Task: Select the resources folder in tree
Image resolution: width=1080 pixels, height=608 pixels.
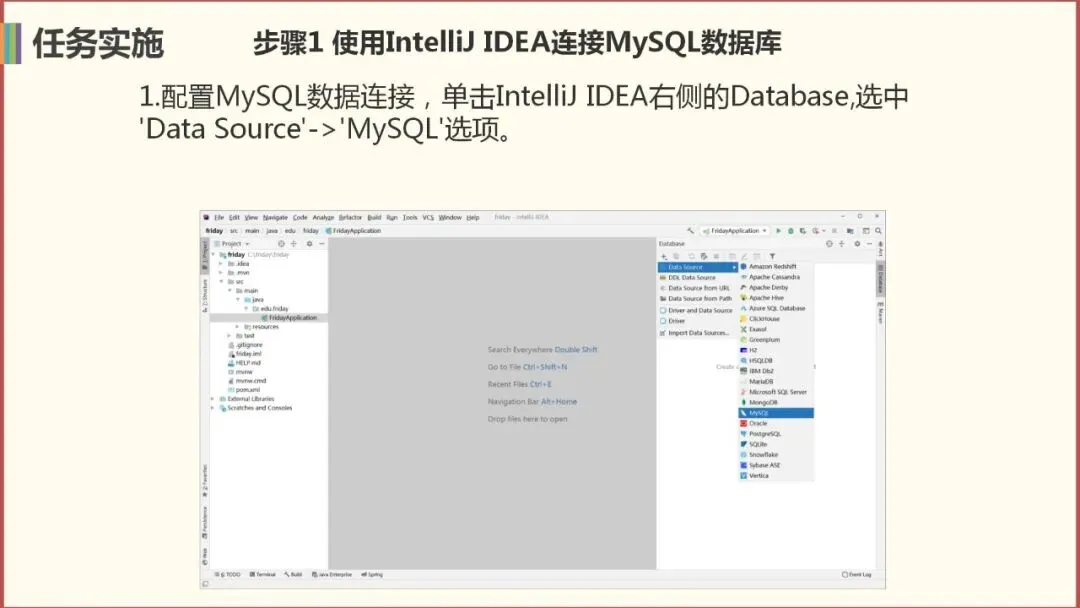Action: point(261,327)
